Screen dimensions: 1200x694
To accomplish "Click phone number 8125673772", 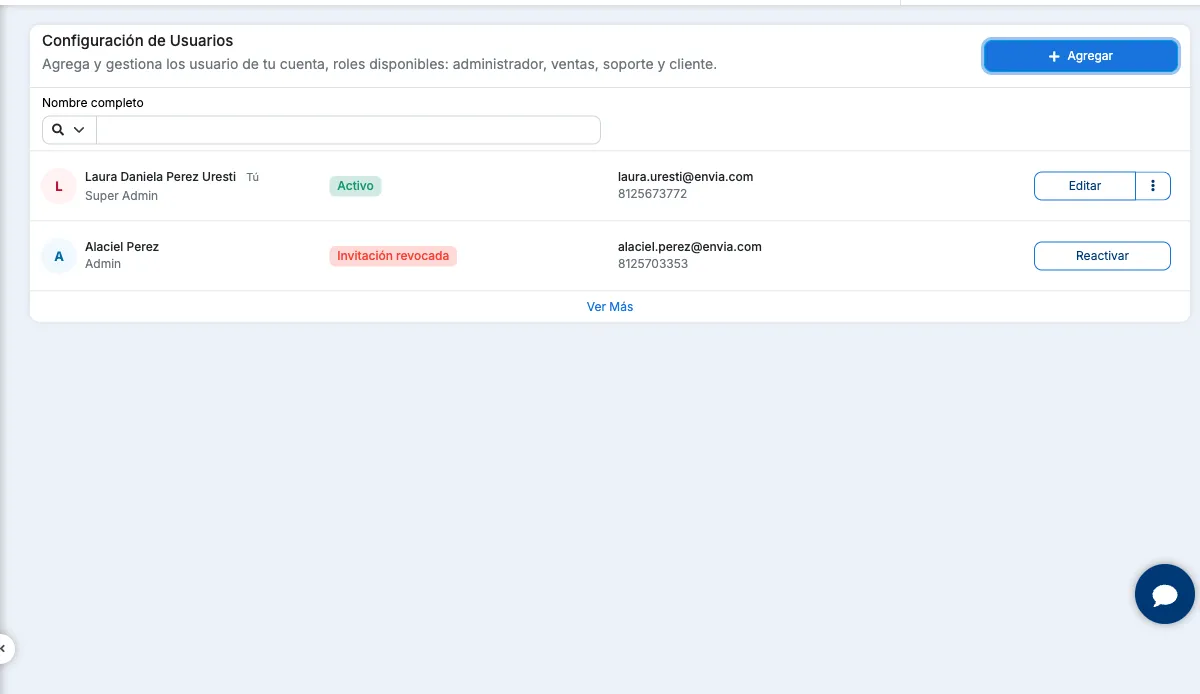I will click(652, 194).
